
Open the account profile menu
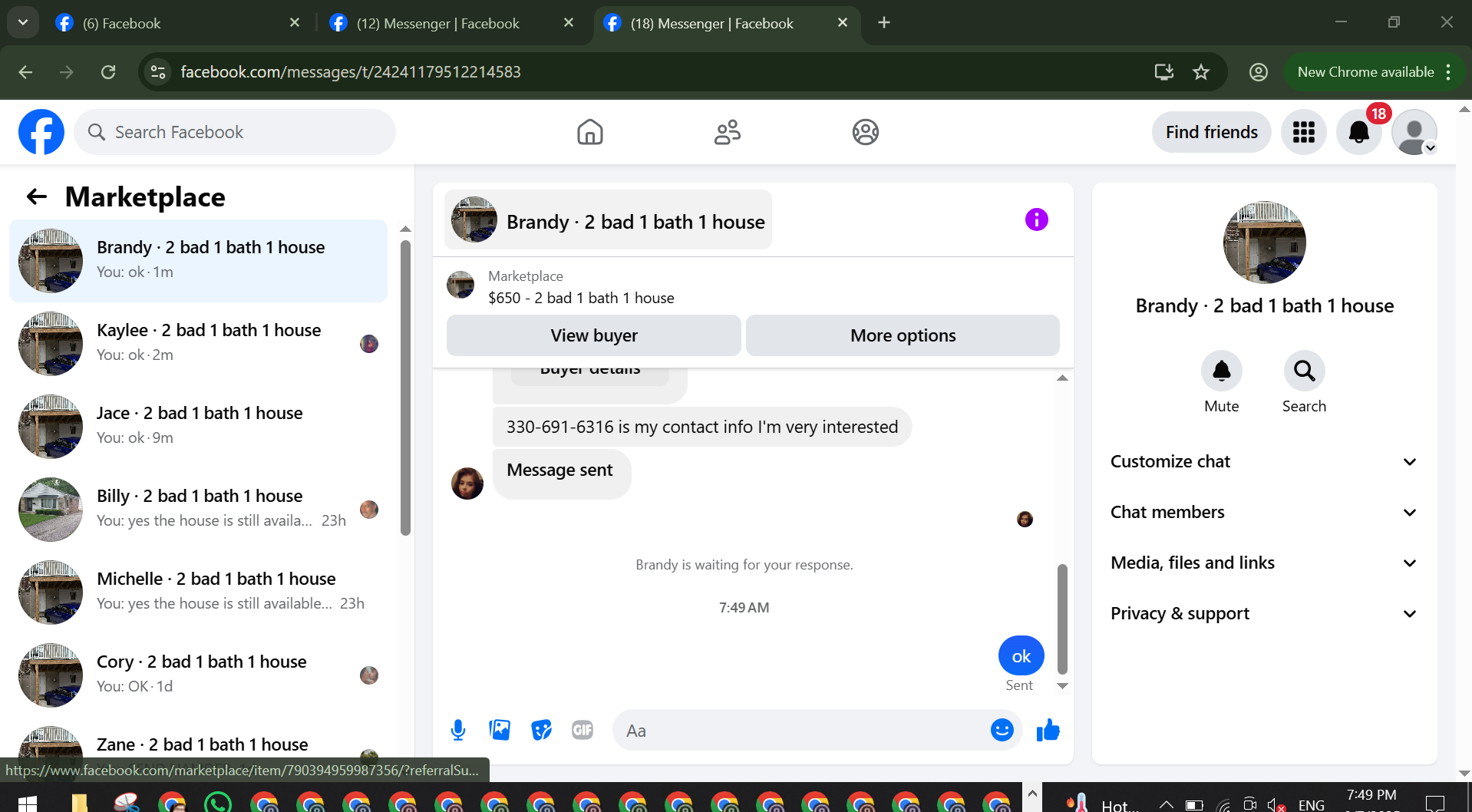(x=1414, y=132)
